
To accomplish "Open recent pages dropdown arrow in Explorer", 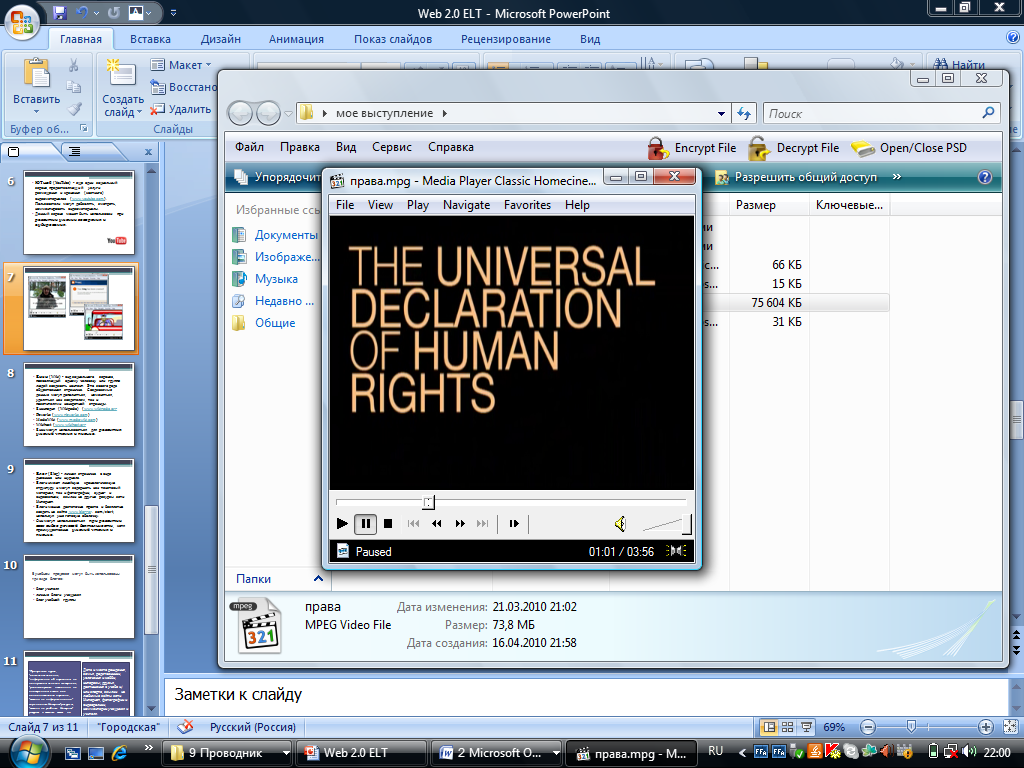I will (288, 114).
